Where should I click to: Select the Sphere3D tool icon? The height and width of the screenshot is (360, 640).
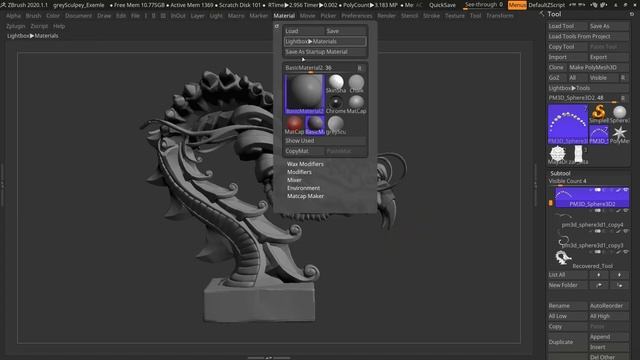(619, 114)
